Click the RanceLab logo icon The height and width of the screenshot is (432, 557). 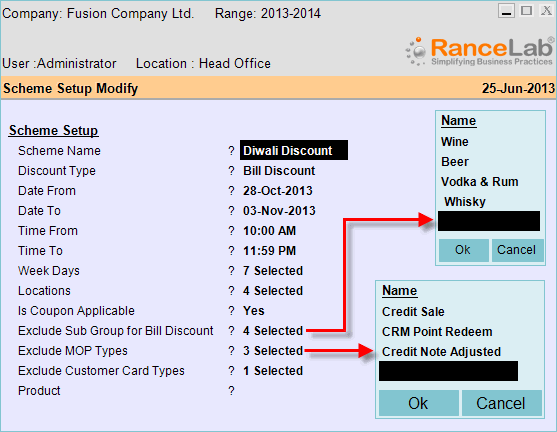click(416, 52)
